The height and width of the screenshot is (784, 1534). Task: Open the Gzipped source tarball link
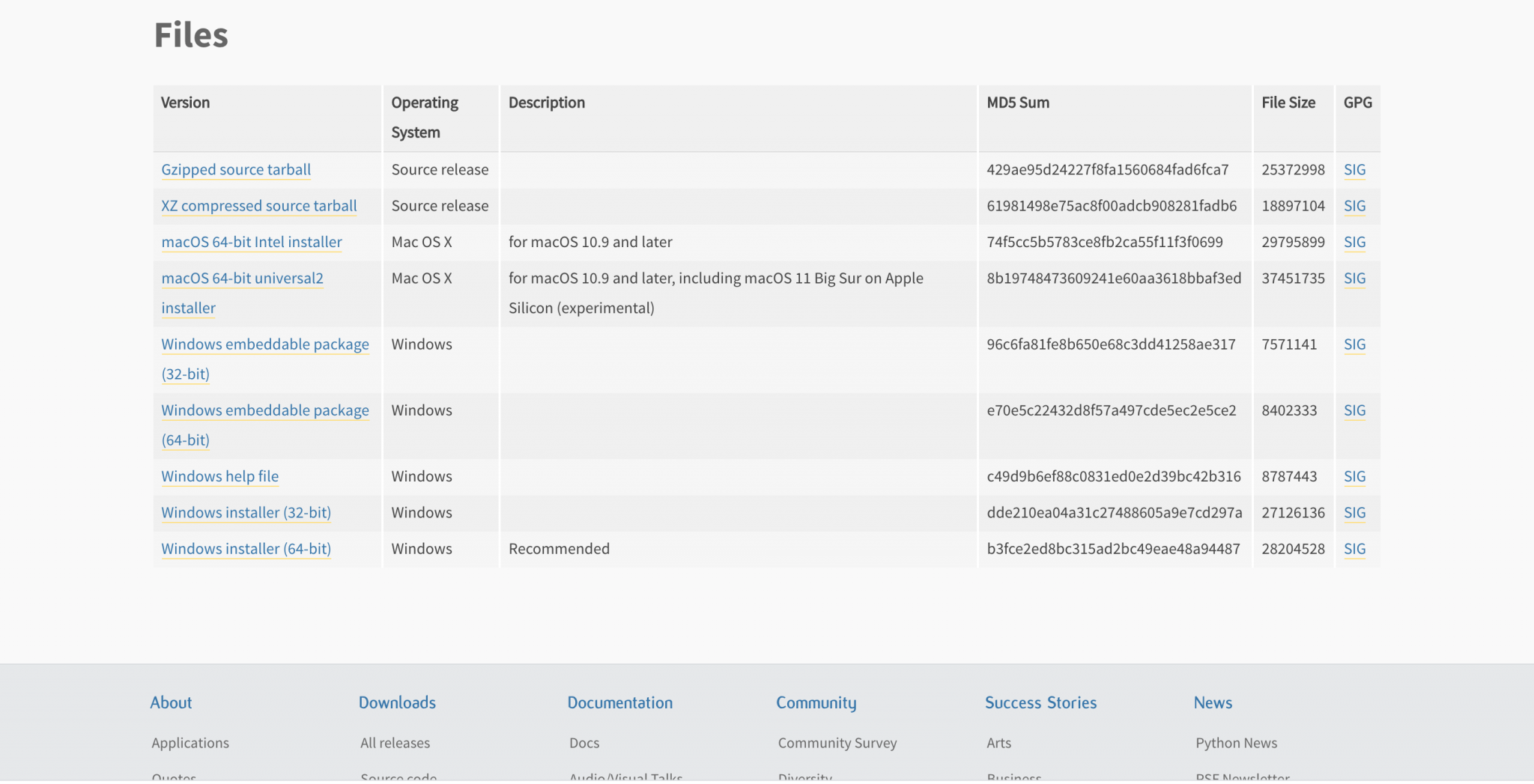236,170
